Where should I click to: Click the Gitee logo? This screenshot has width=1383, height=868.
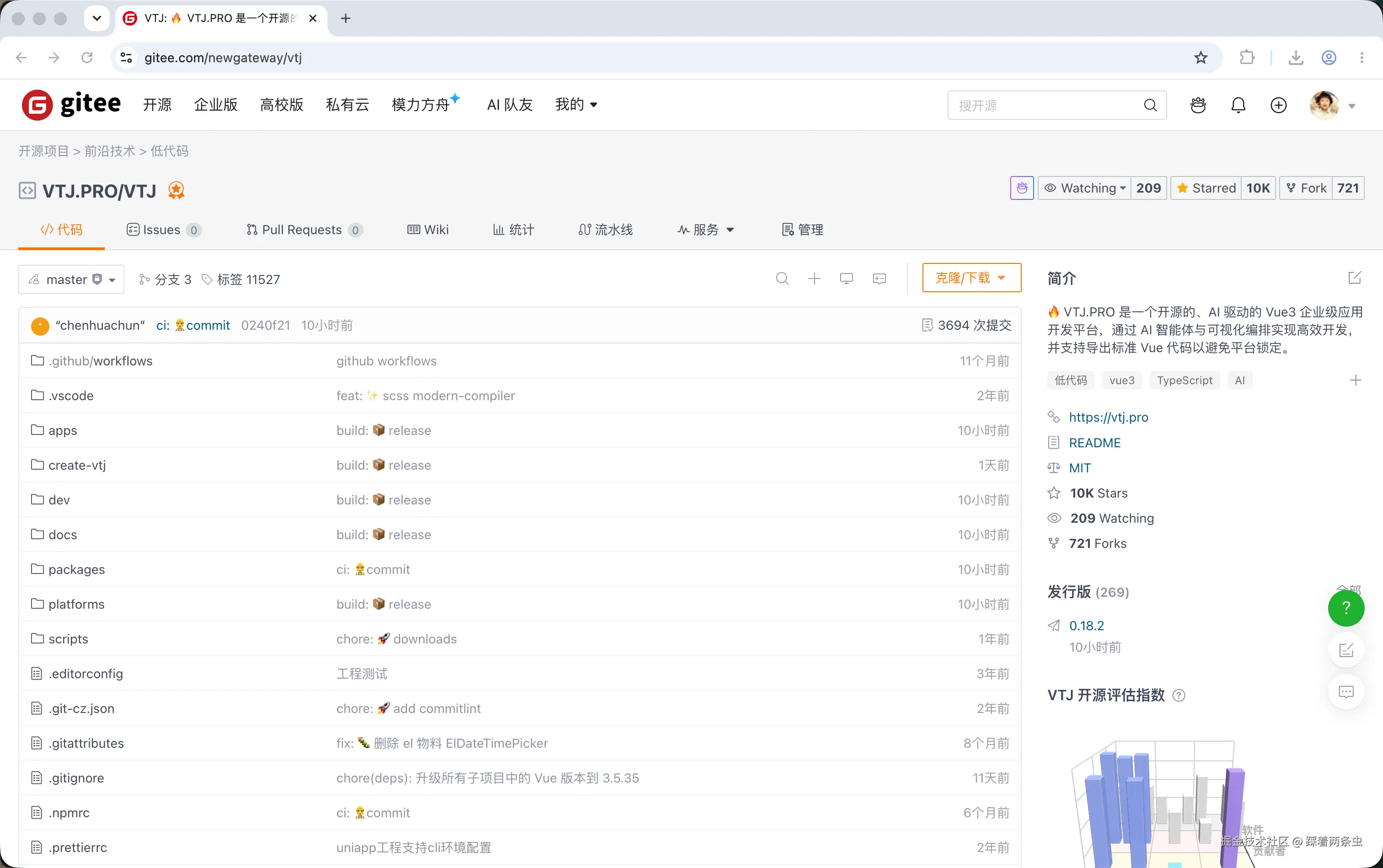(71, 104)
